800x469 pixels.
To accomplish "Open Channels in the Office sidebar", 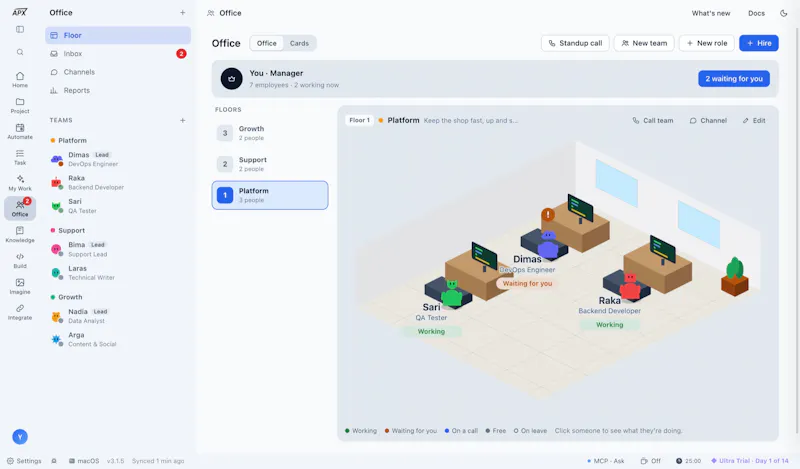I will point(118,72).
